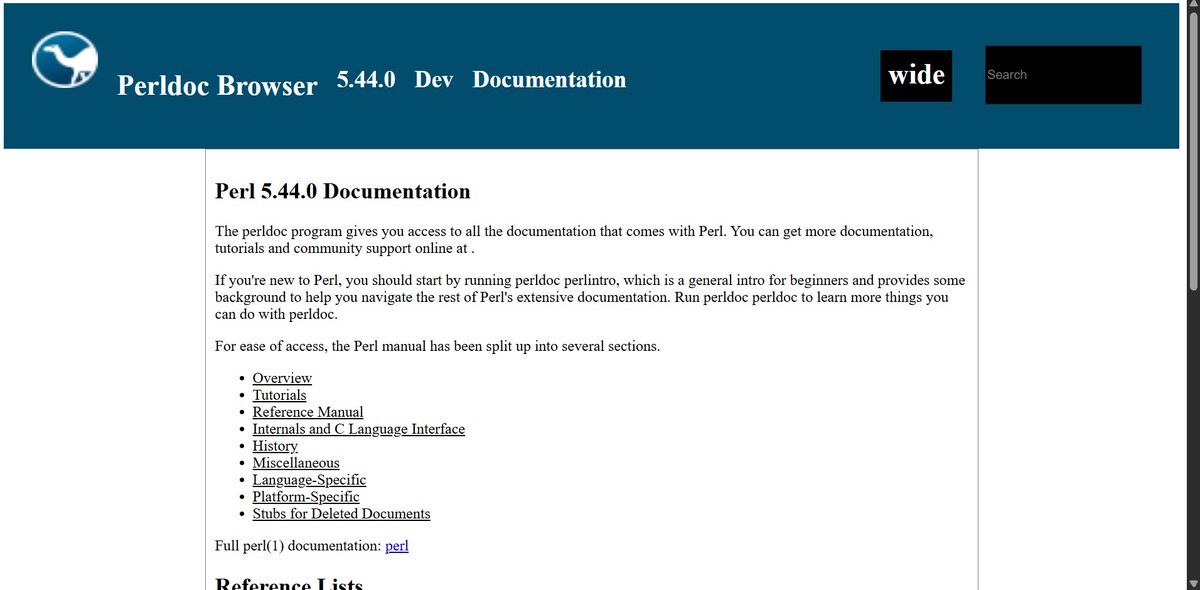The width and height of the screenshot is (1200, 590).
Task: Open the Documentation menu in header
Action: click(x=549, y=79)
